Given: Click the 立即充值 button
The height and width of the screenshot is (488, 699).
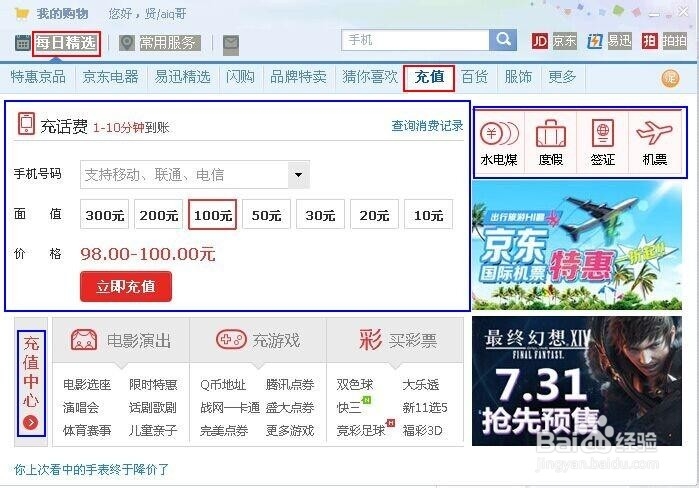Looking at the screenshot, I should click(126, 287).
